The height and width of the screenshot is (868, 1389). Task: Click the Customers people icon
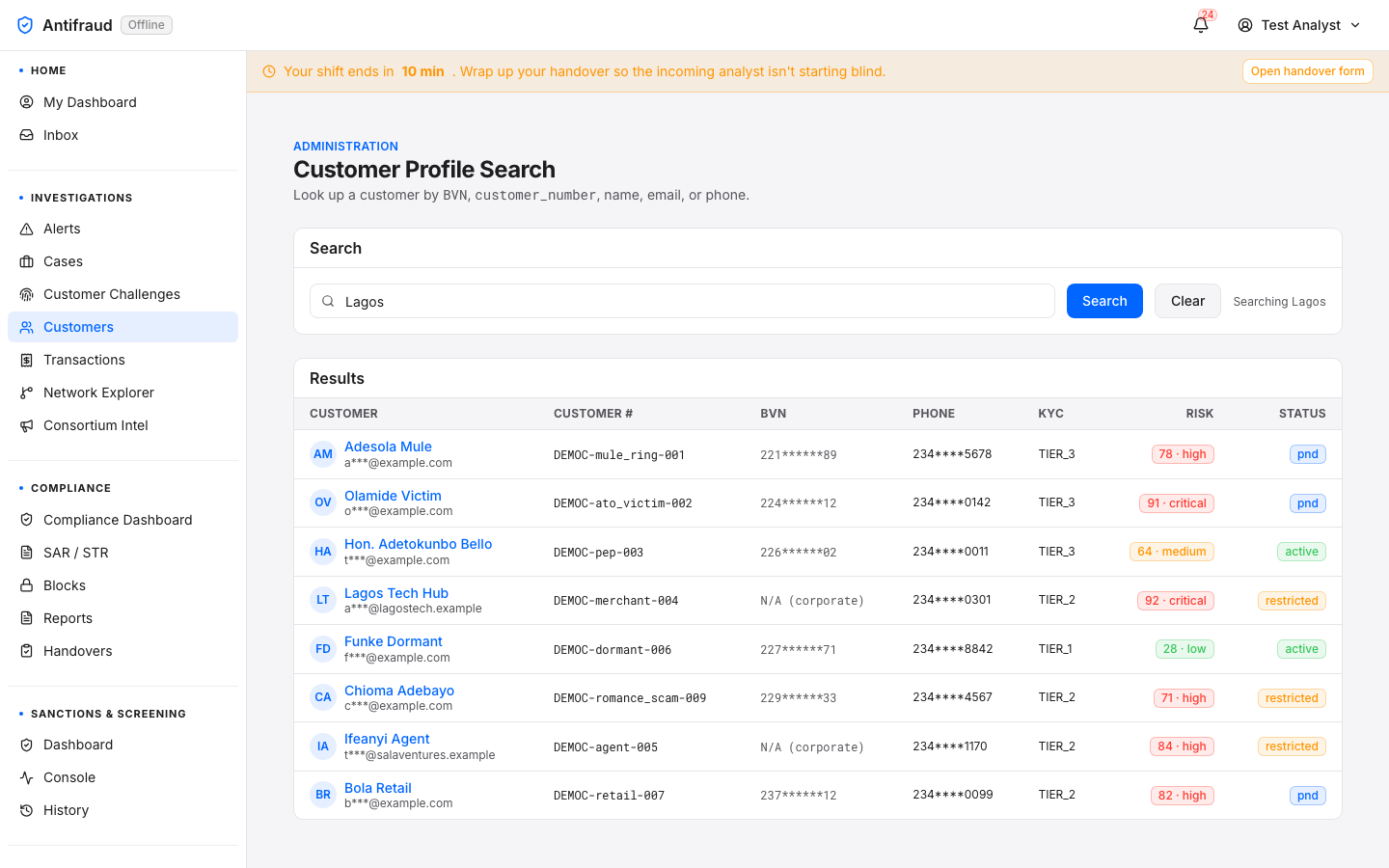click(27, 327)
